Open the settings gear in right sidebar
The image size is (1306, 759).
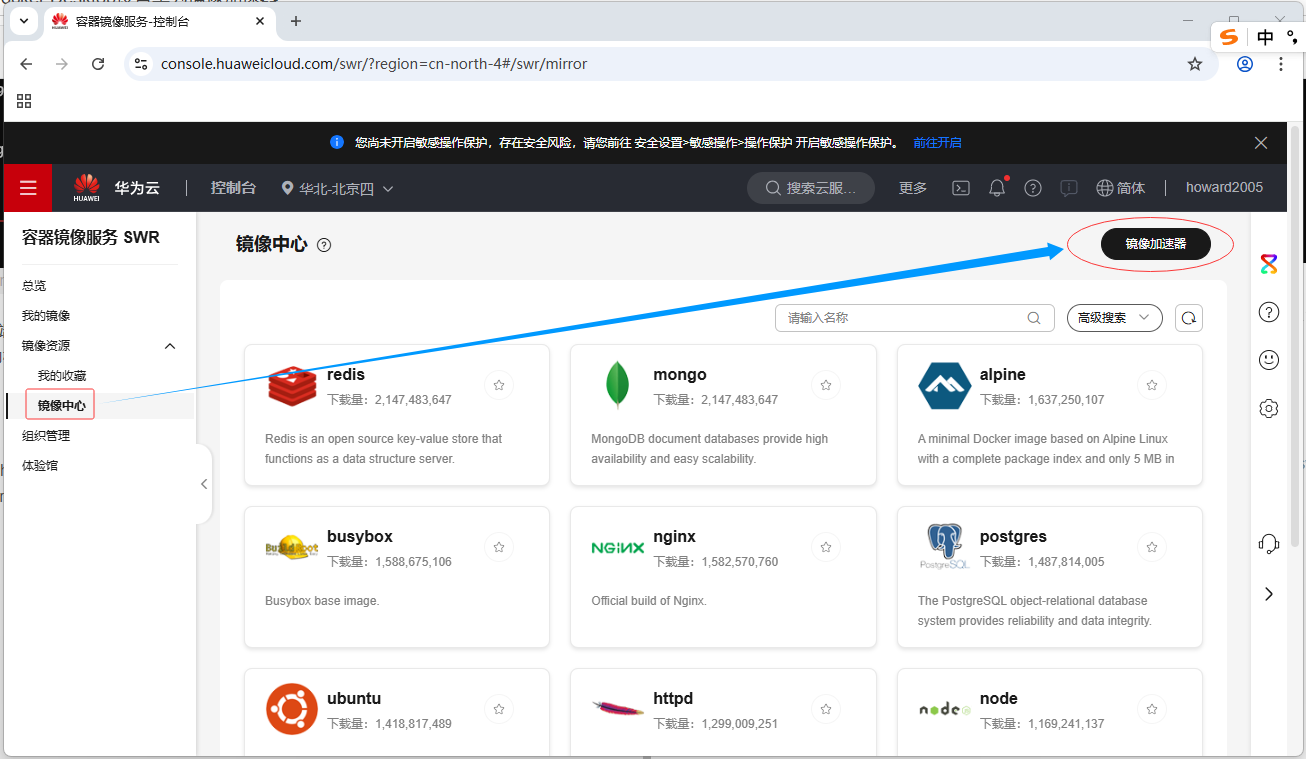[1269, 408]
